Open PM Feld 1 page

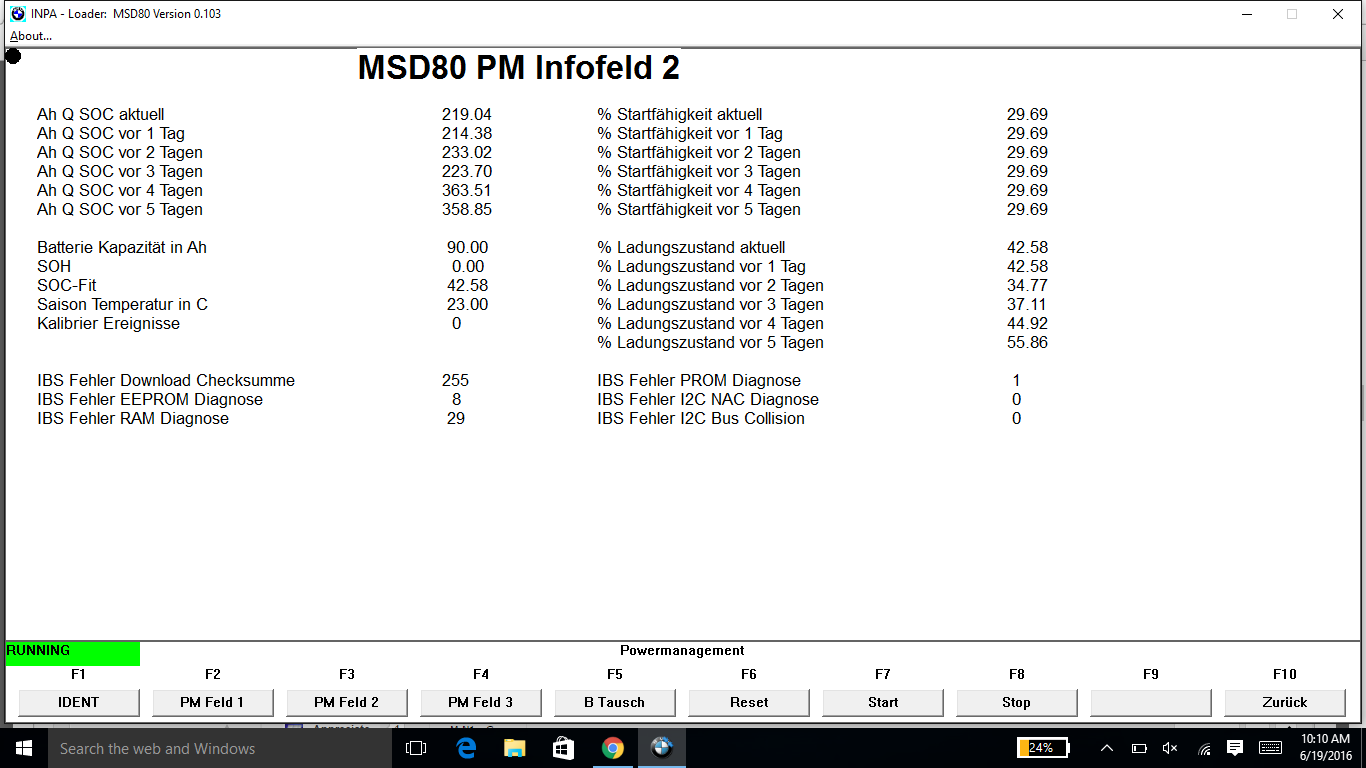pyautogui.click(x=213, y=702)
